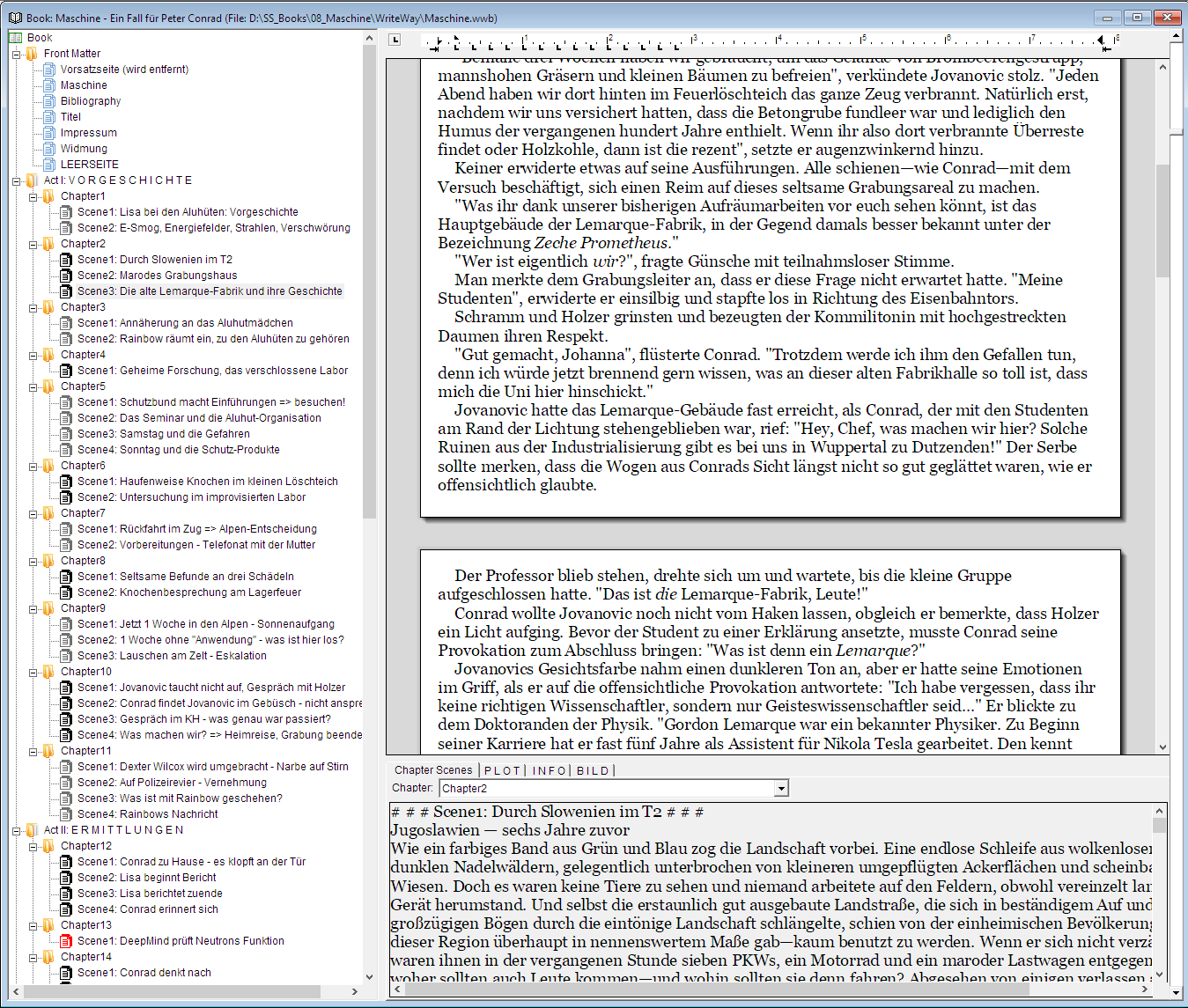Switch to the INFO tab
Viewport: 1188px width, 1008px height.
550,770
